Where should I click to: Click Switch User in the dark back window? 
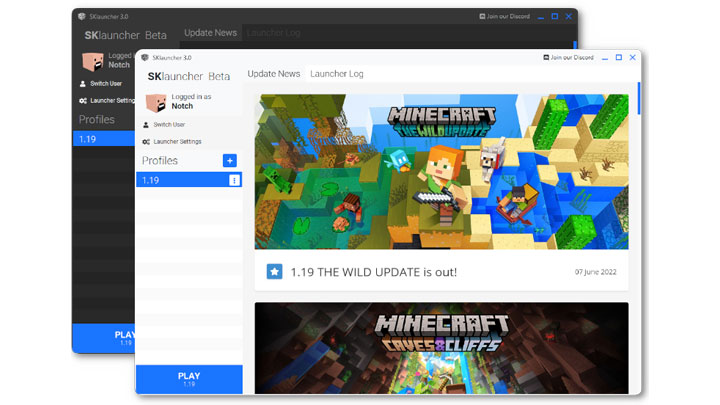coord(101,84)
